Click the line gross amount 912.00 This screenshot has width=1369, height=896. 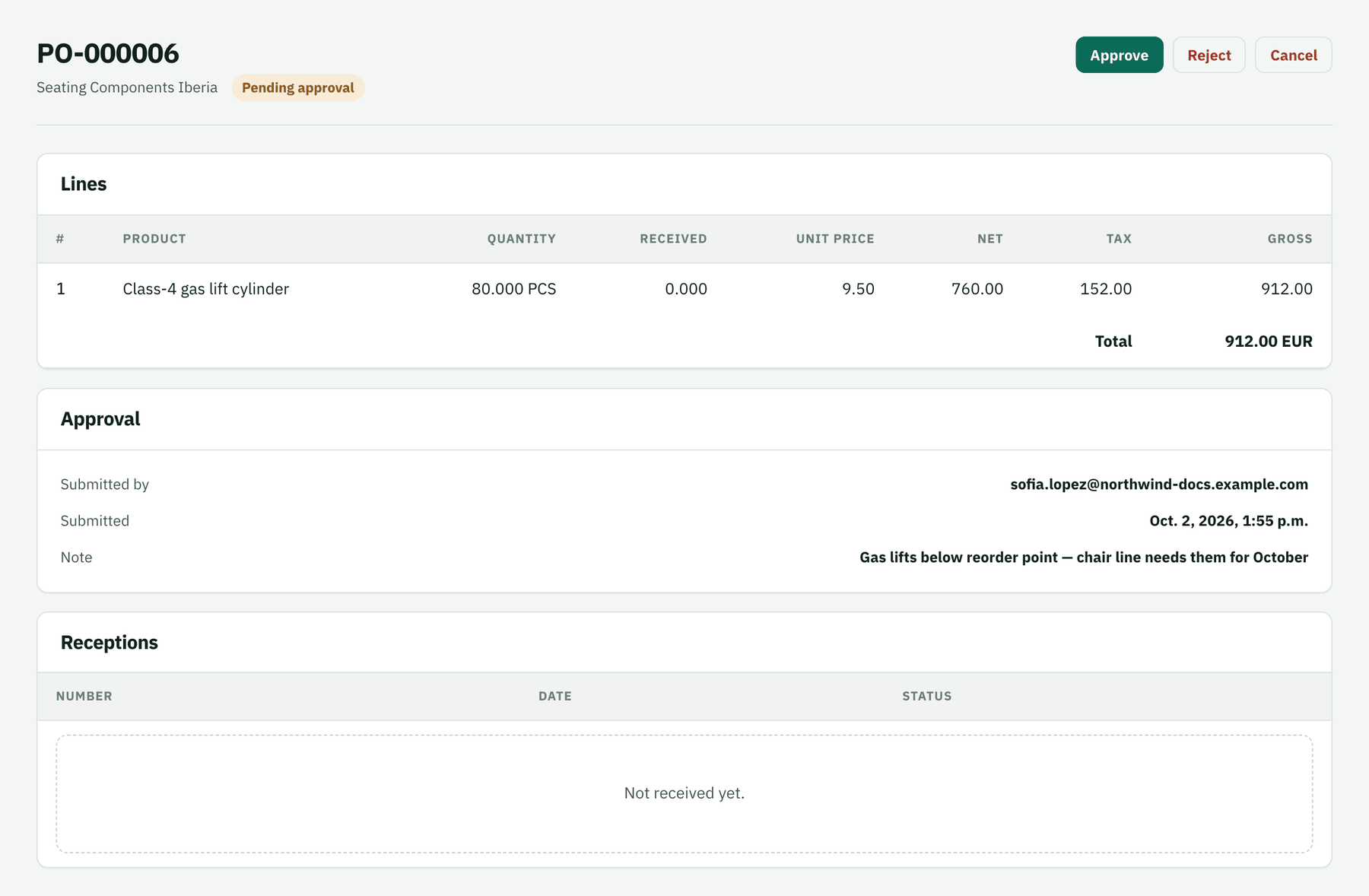(x=1287, y=289)
